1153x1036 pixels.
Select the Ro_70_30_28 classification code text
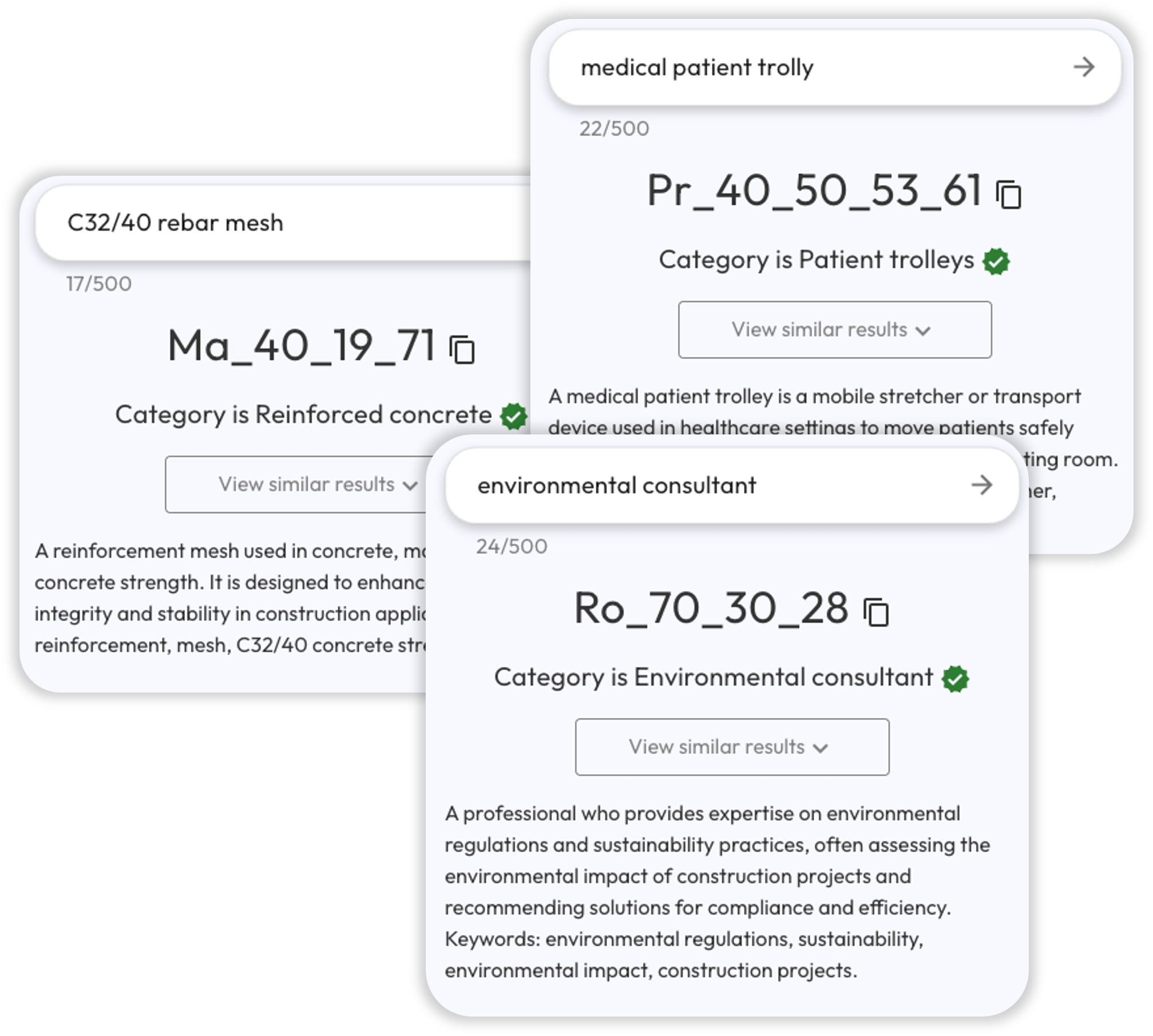point(711,608)
